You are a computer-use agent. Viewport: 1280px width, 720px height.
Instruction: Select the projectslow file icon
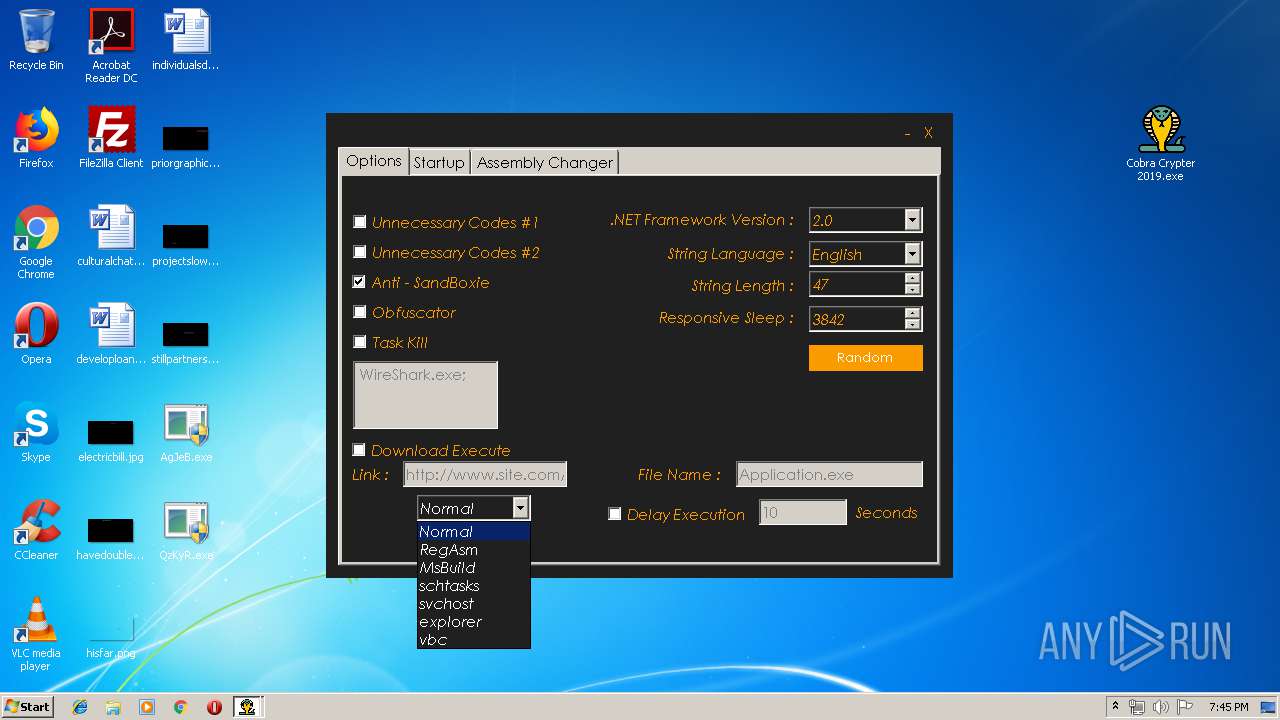(186, 243)
